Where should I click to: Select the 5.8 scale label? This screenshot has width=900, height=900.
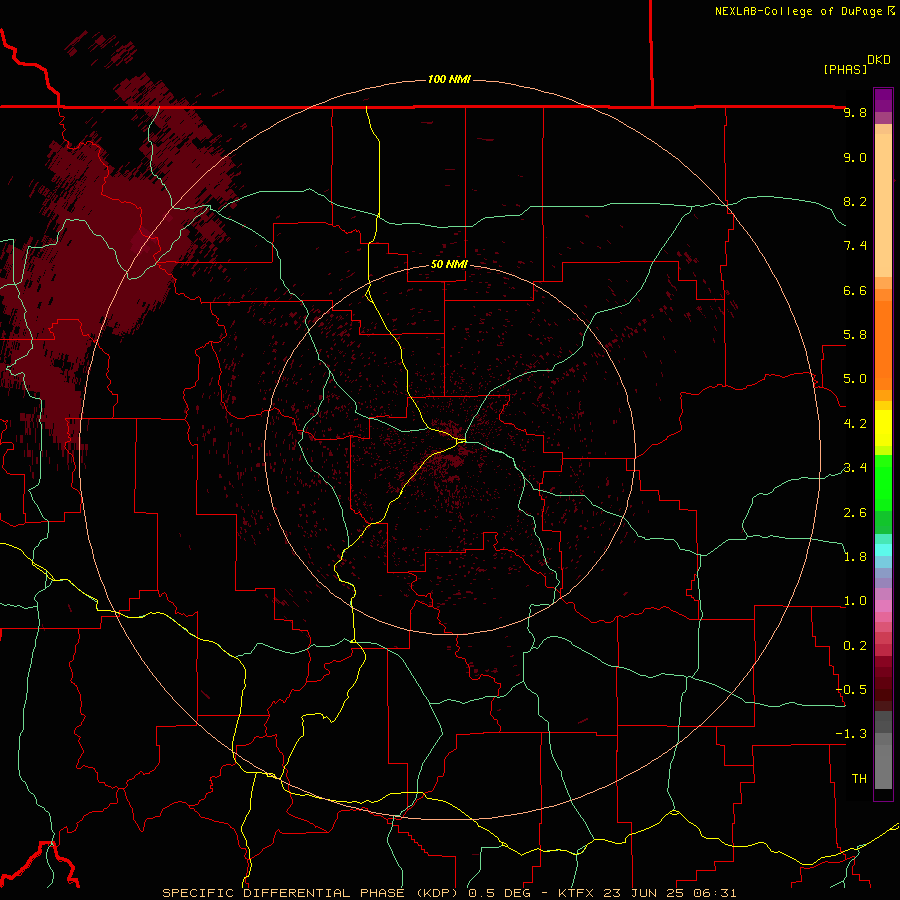[855, 335]
